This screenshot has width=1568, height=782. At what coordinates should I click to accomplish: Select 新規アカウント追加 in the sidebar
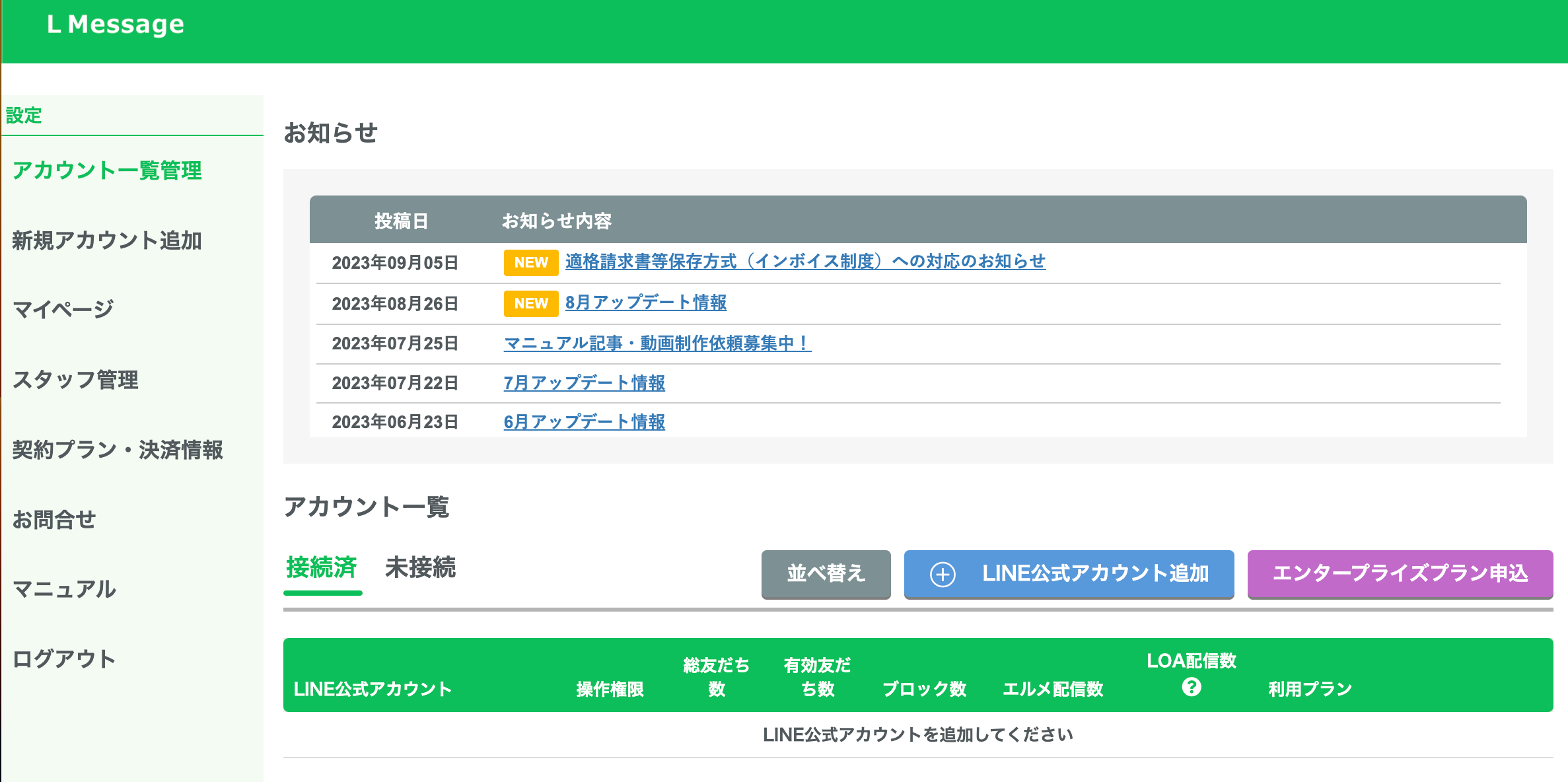pyautogui.click(x=107, y=240)
